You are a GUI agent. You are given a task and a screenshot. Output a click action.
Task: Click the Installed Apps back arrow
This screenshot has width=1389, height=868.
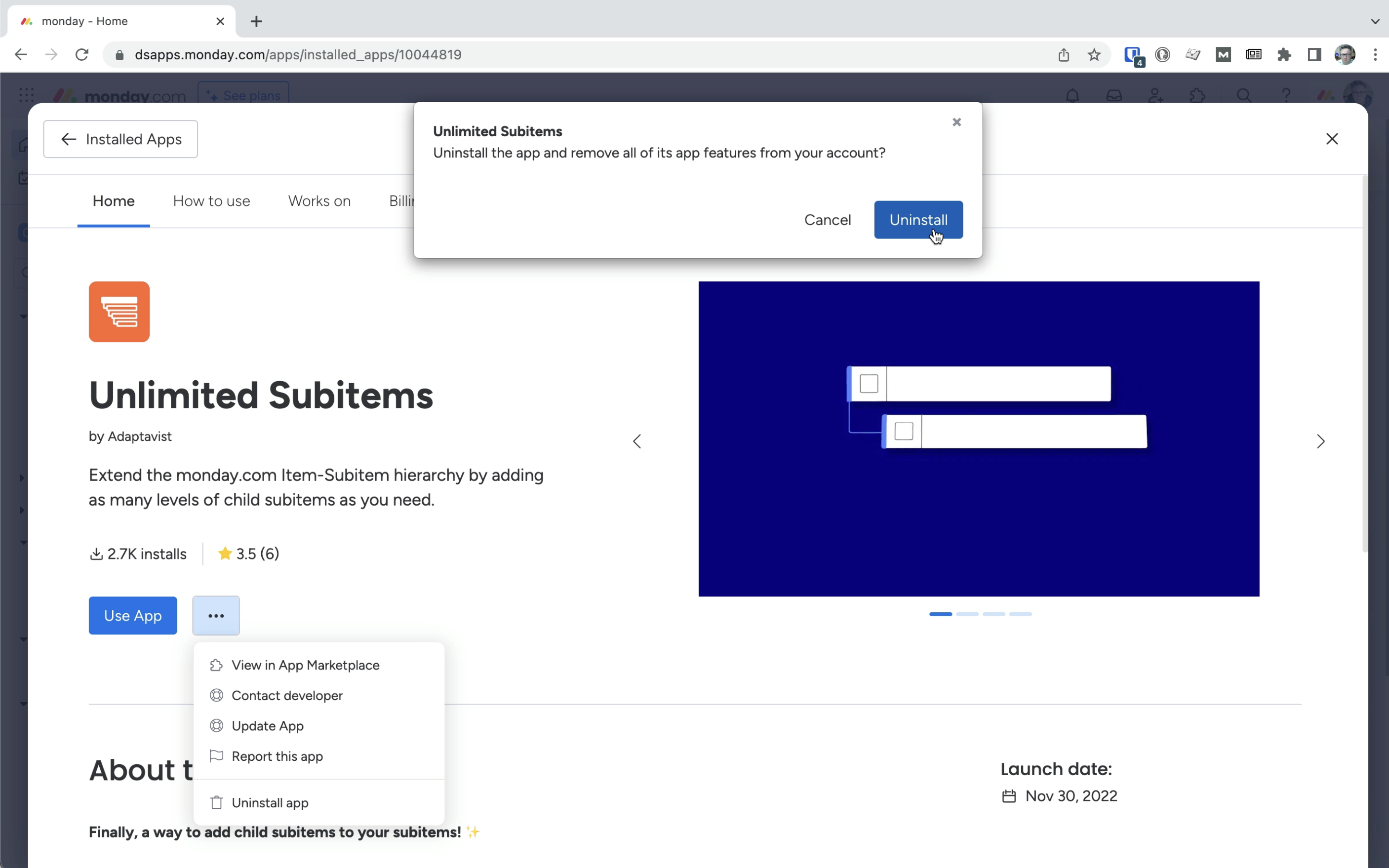pos(68,139)
